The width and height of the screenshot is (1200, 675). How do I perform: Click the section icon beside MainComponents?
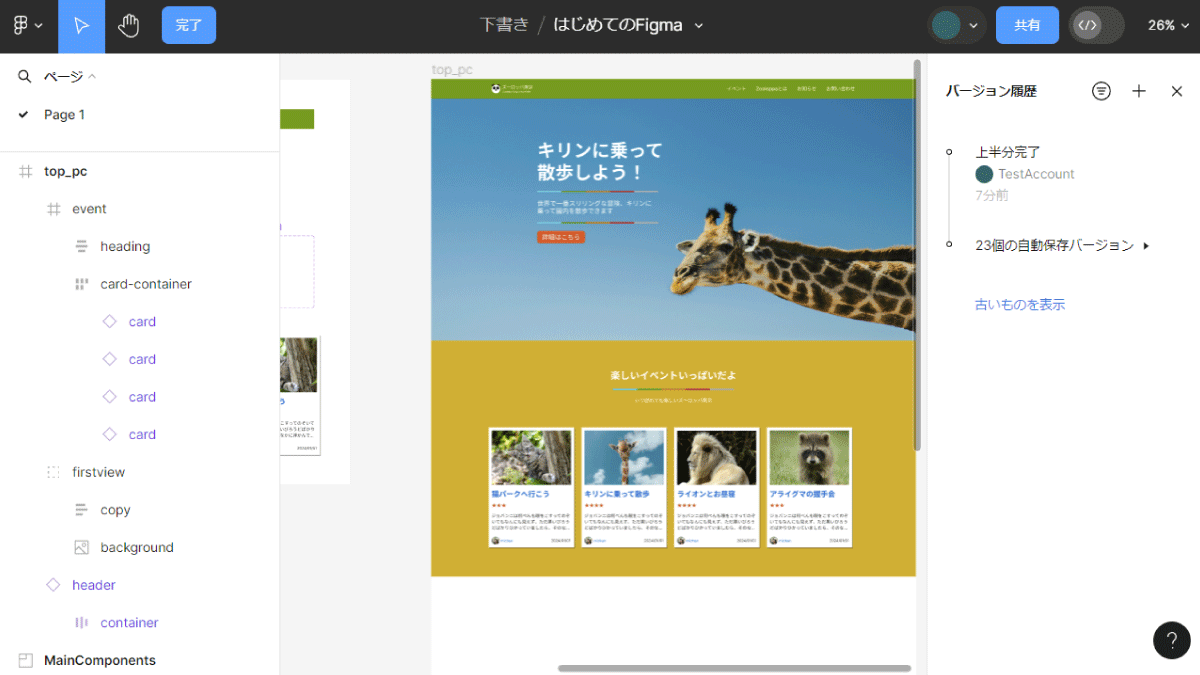click(25, 660)
